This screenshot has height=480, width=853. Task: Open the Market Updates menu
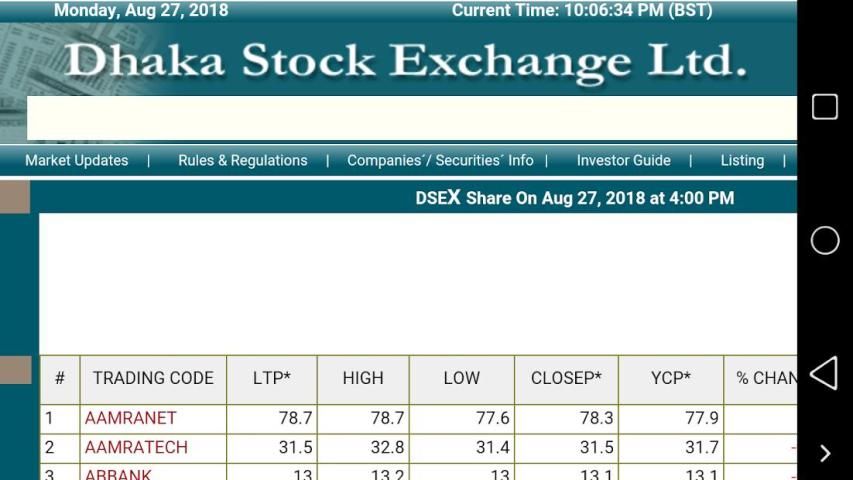point(77,160)
